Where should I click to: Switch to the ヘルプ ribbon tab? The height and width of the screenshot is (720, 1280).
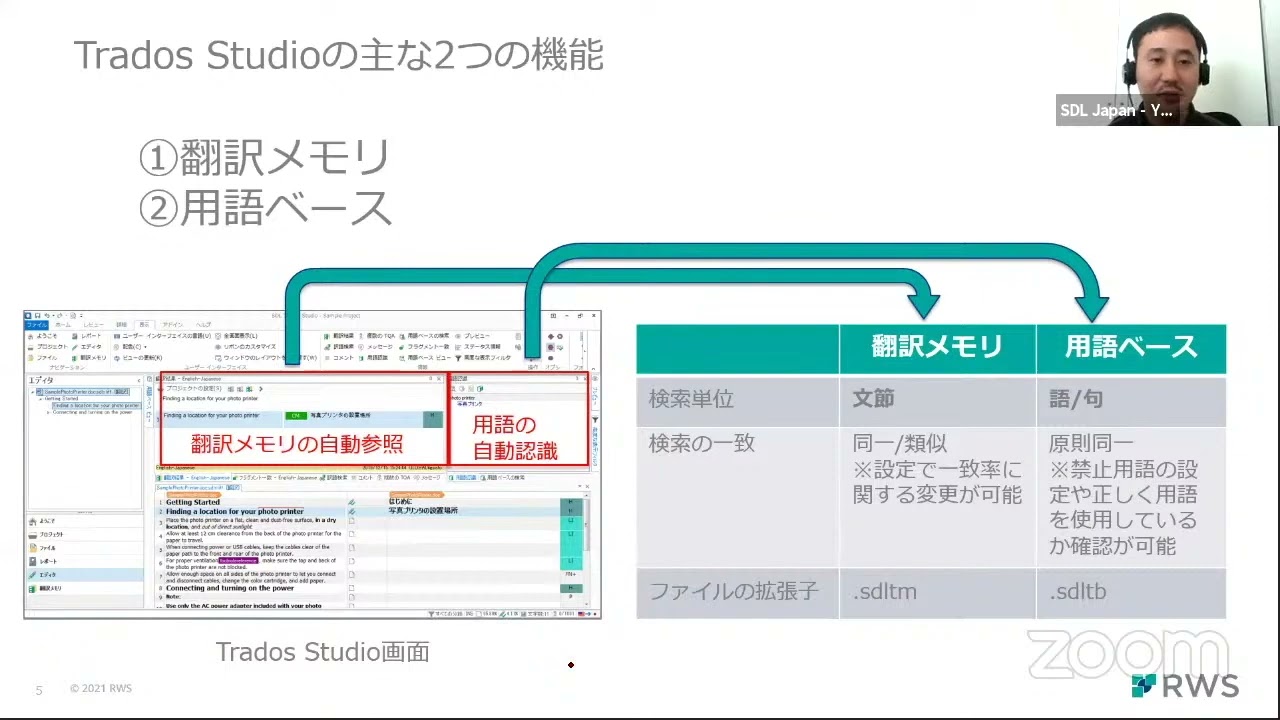(x=204, y=325)
